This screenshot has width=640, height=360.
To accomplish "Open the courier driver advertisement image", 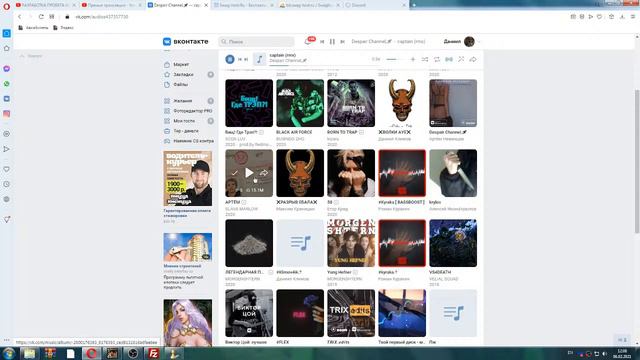I will pos(188,178).
